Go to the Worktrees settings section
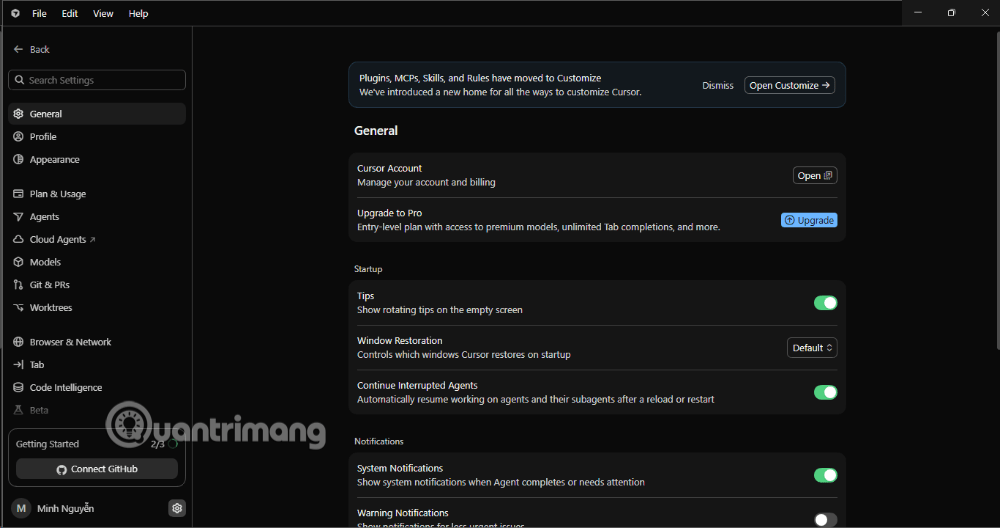This screenshot has width=1000, height=528. [97, 307]
